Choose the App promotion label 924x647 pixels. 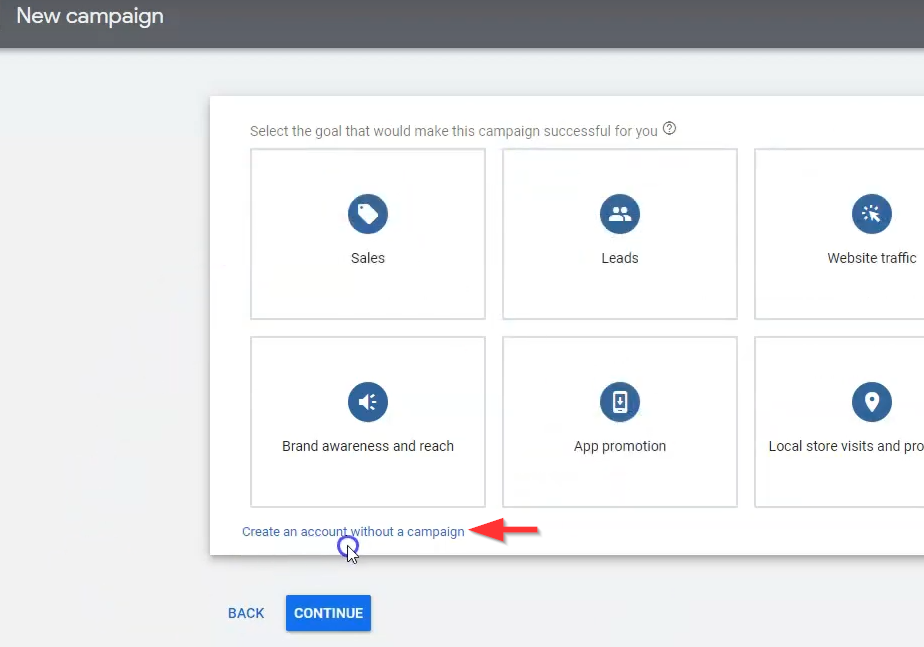(x=620, y=446)
